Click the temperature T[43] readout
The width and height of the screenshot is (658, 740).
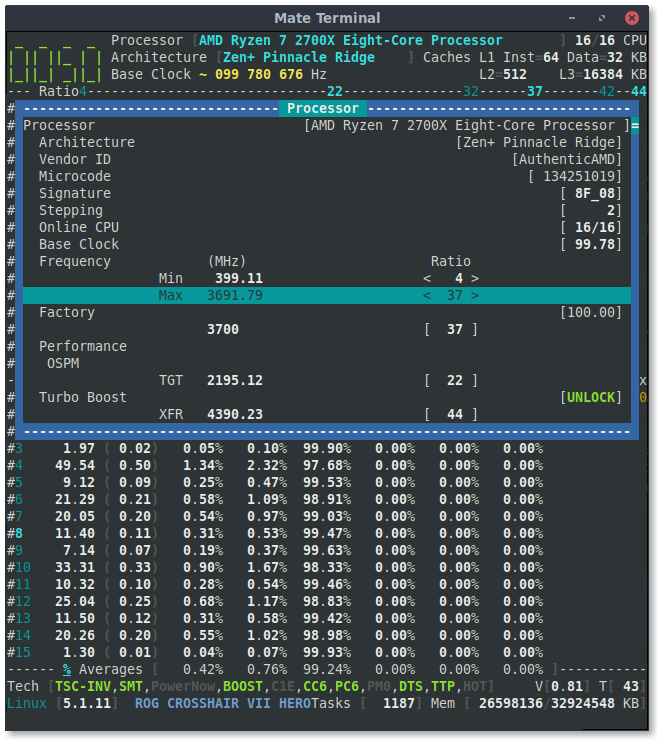click(623, 686)
